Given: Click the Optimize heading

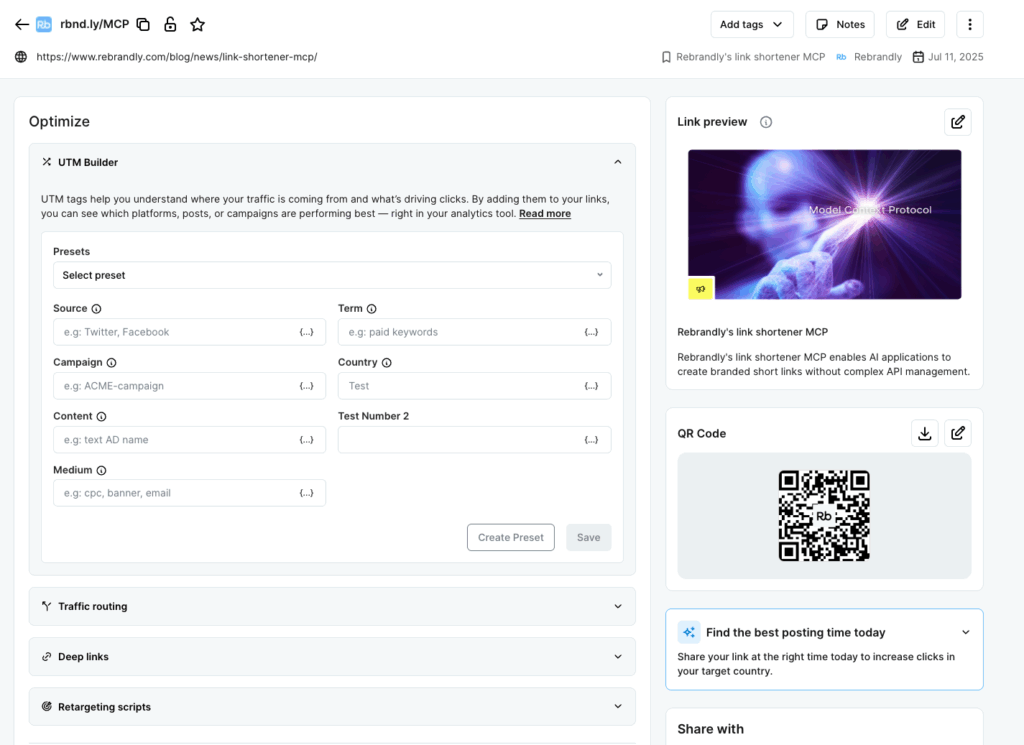Looking at the screenshot, I should point(59,121).
